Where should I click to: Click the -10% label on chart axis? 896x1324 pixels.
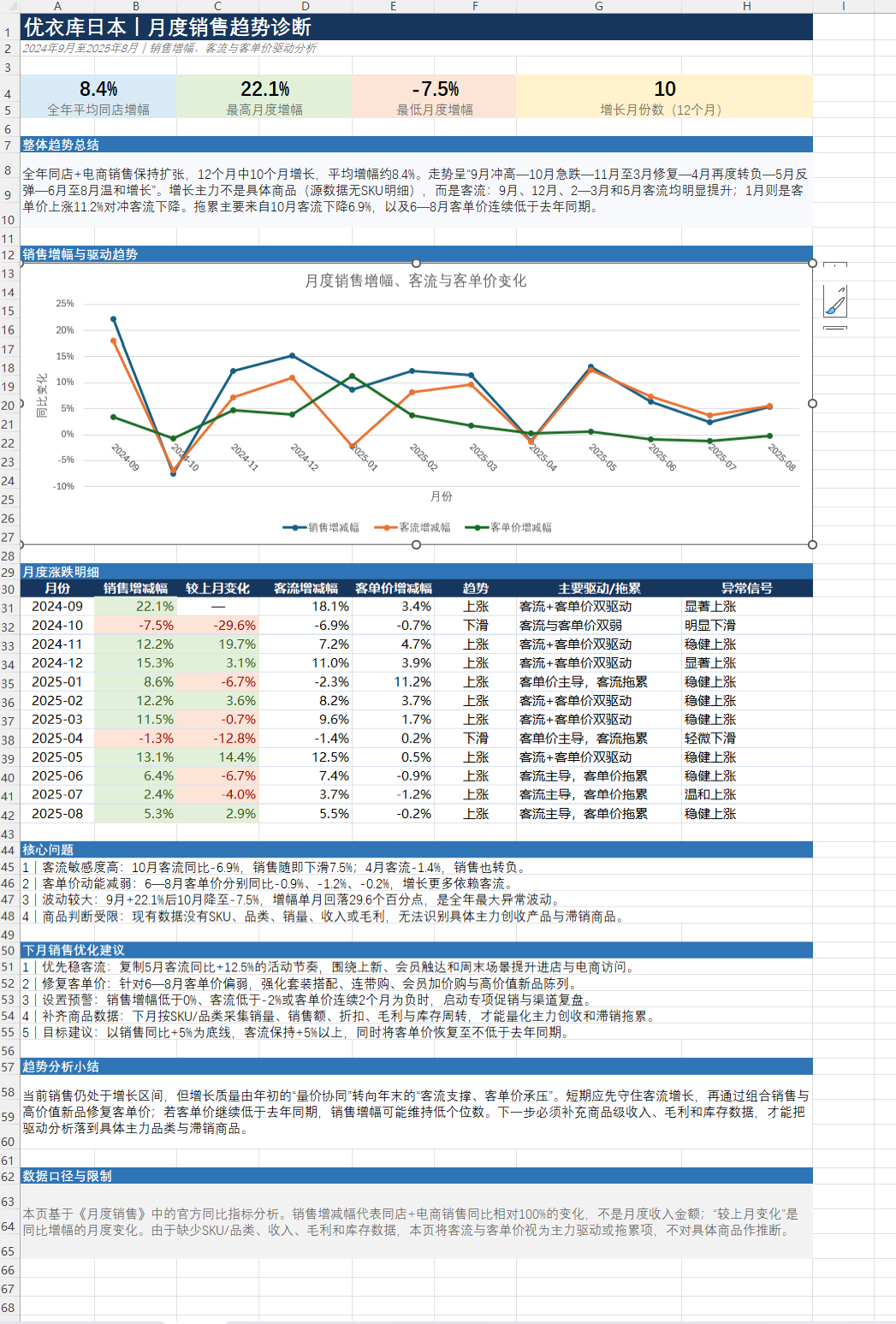(x=64, y=486)
